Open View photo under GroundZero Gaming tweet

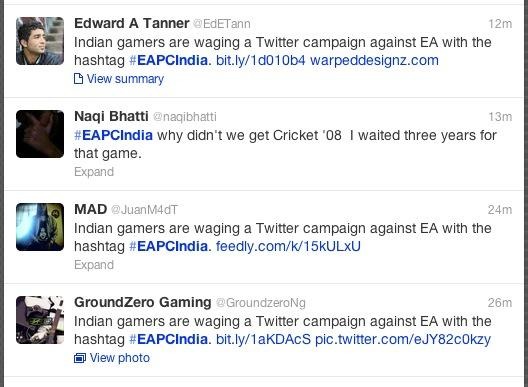(x=120, y=358)
